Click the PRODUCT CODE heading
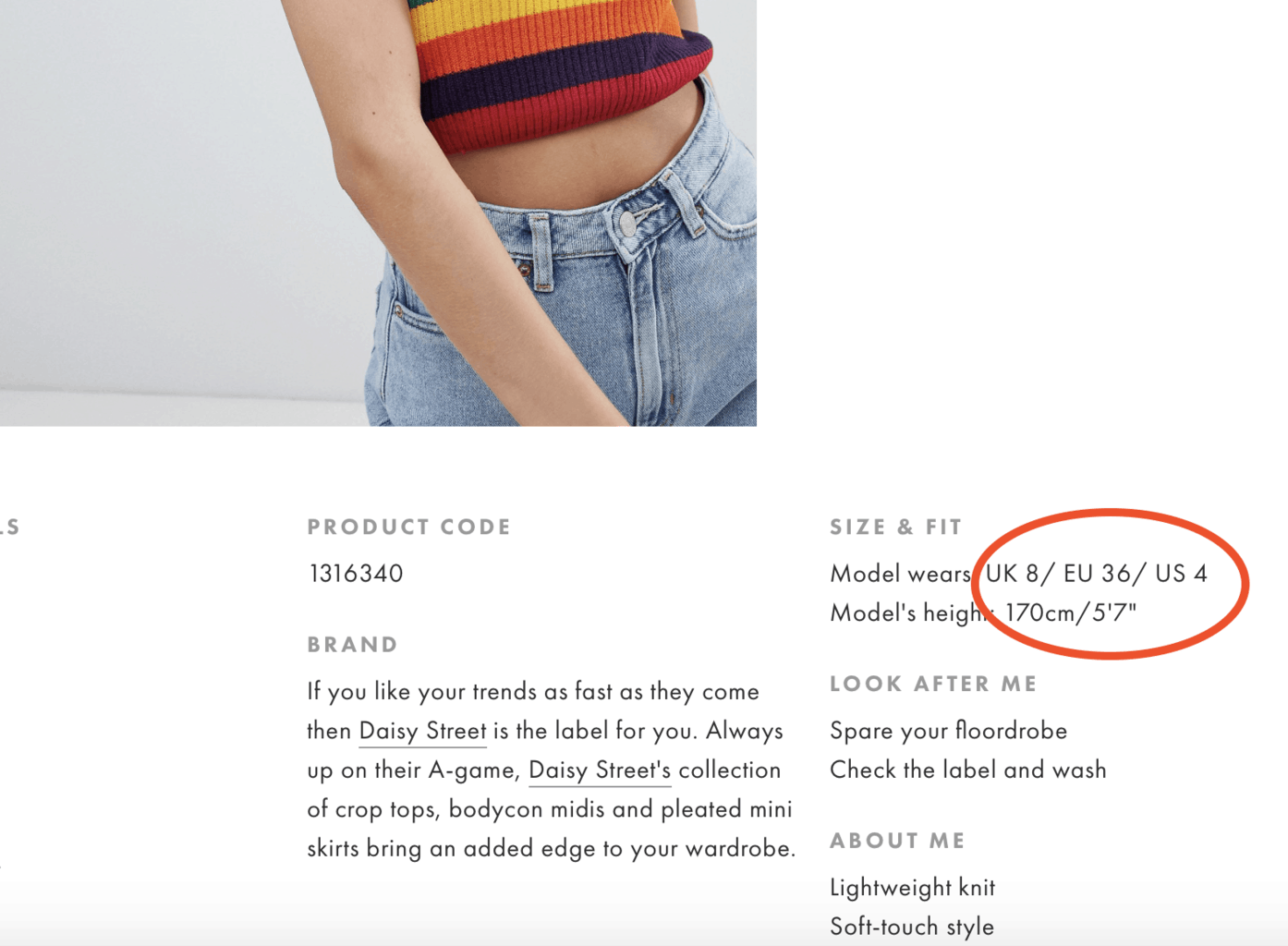 (409, 527)
